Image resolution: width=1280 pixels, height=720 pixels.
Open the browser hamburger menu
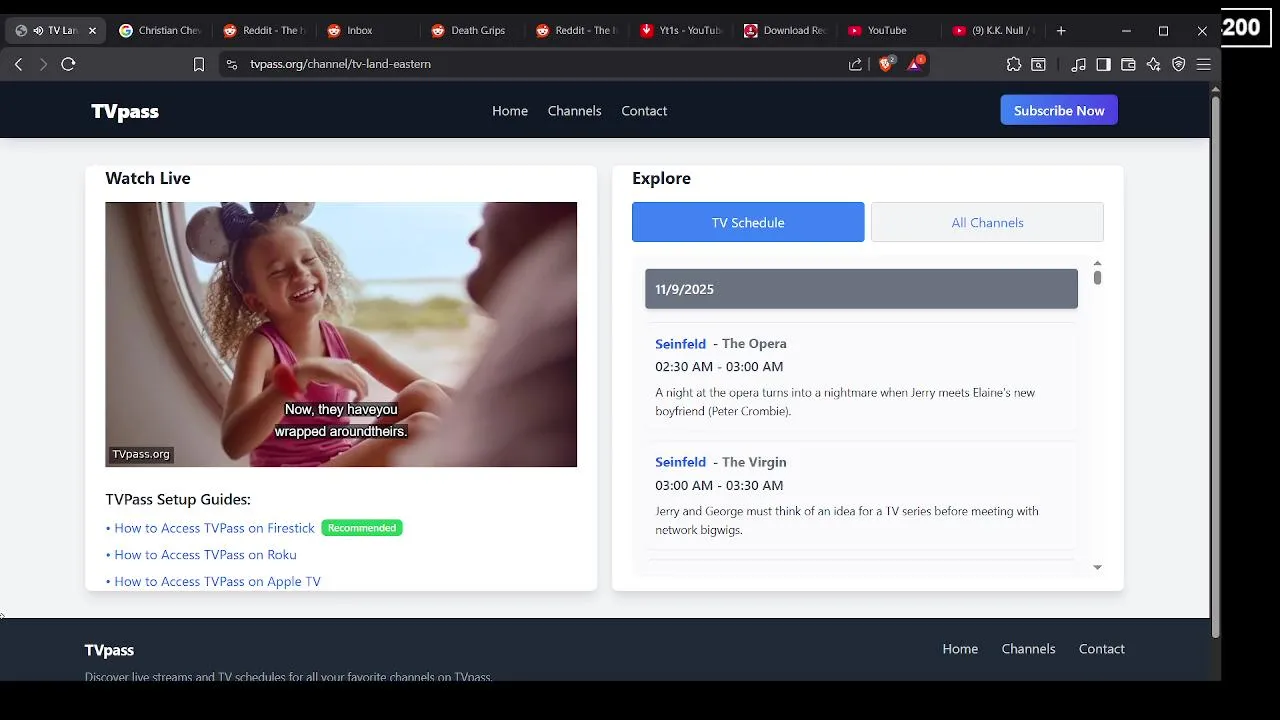(x=1204, y=64)
